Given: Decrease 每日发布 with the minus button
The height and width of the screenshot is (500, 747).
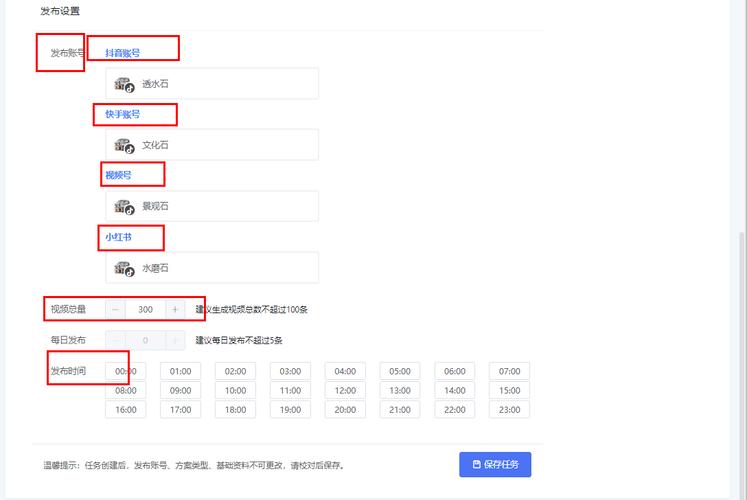Looking at the screenshot, I should pos(115,340).
